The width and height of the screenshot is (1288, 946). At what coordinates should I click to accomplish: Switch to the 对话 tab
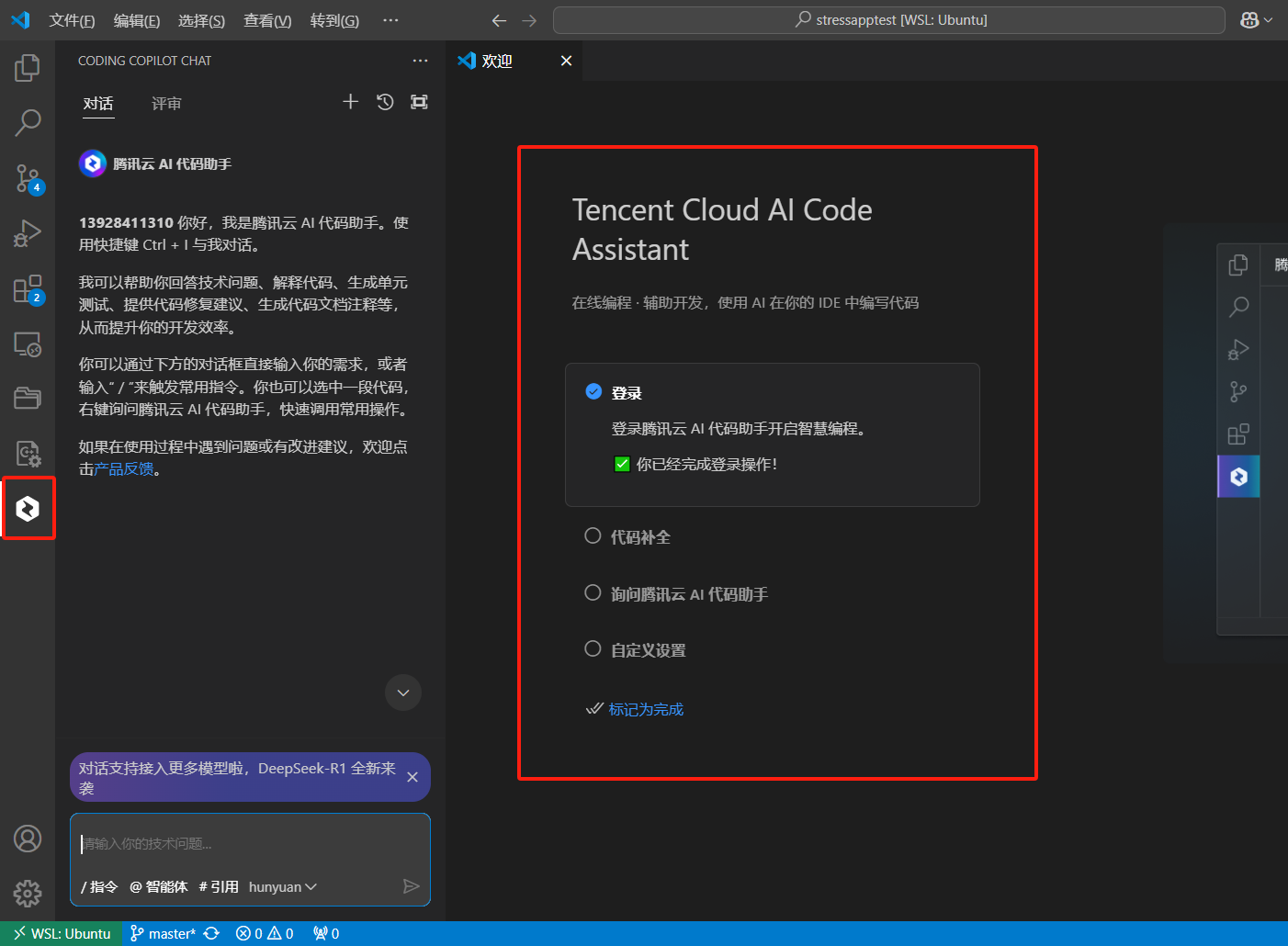pos(98,103)
